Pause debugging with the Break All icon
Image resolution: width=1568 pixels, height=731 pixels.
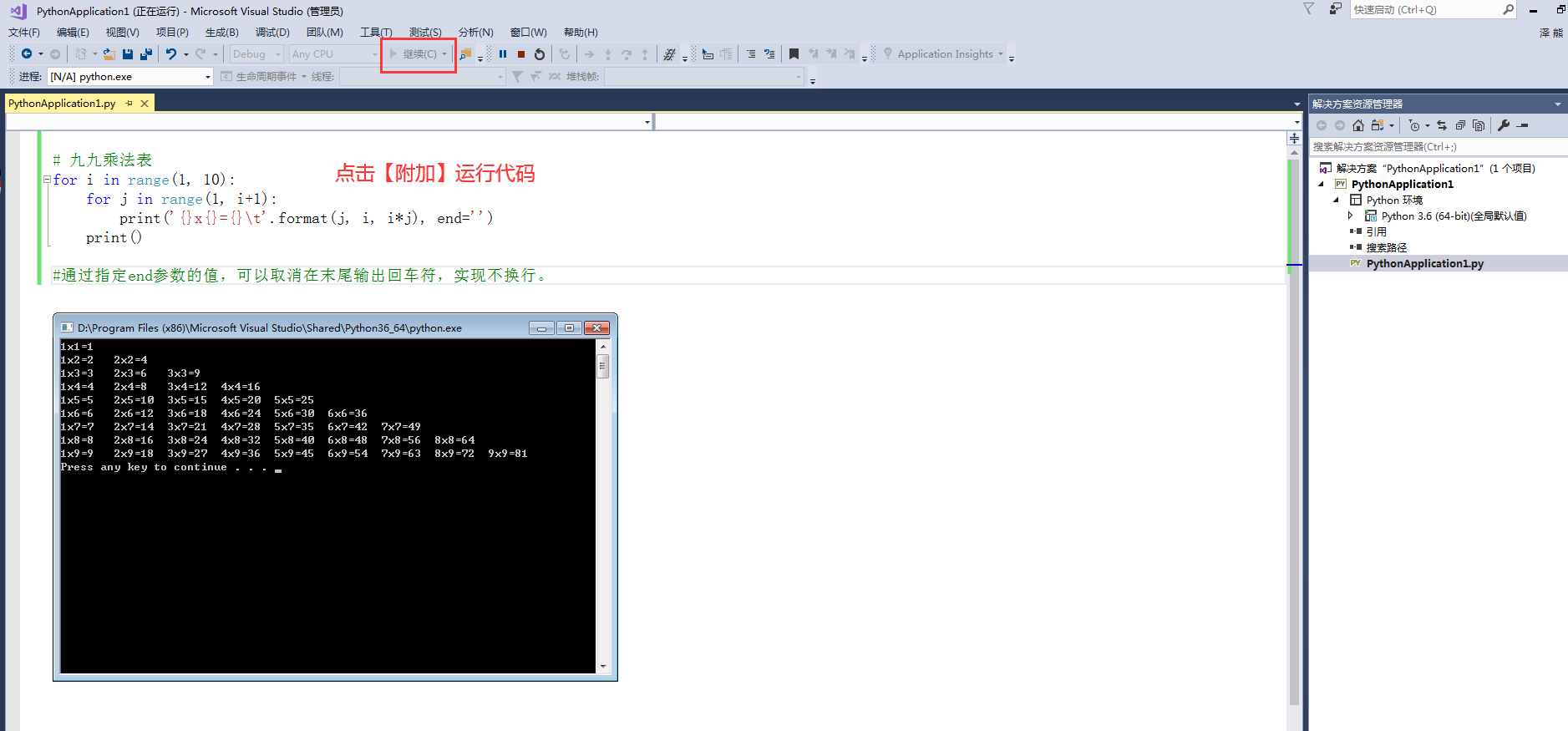tap(503, 54)
